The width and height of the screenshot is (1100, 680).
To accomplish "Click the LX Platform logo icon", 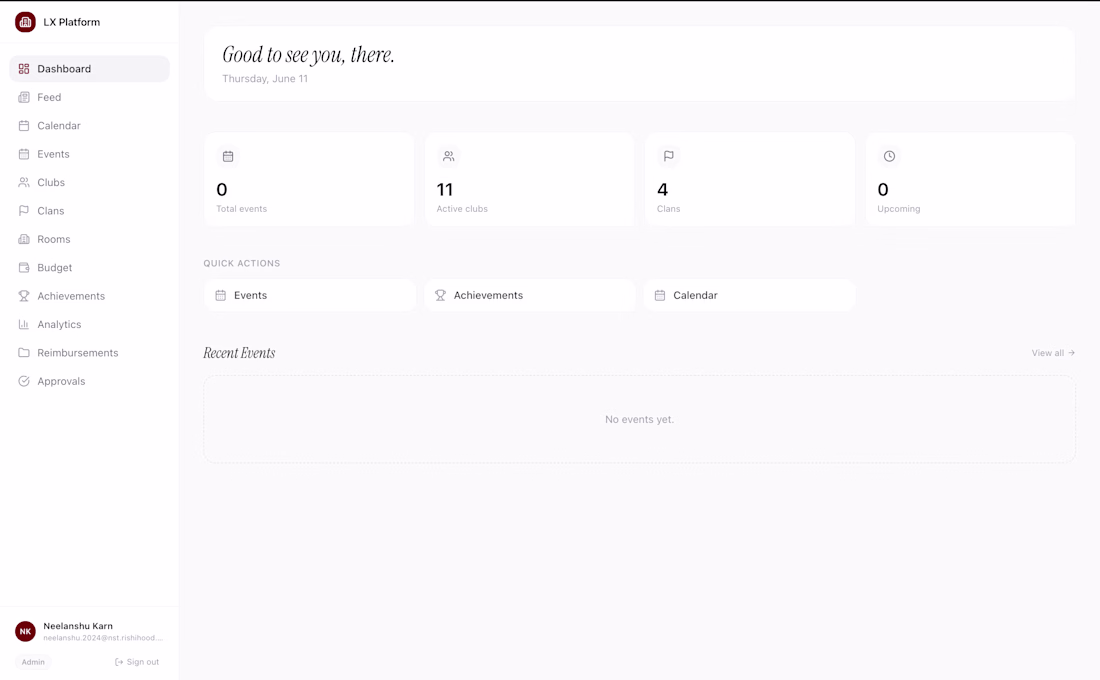I will (x=25, y=22).
